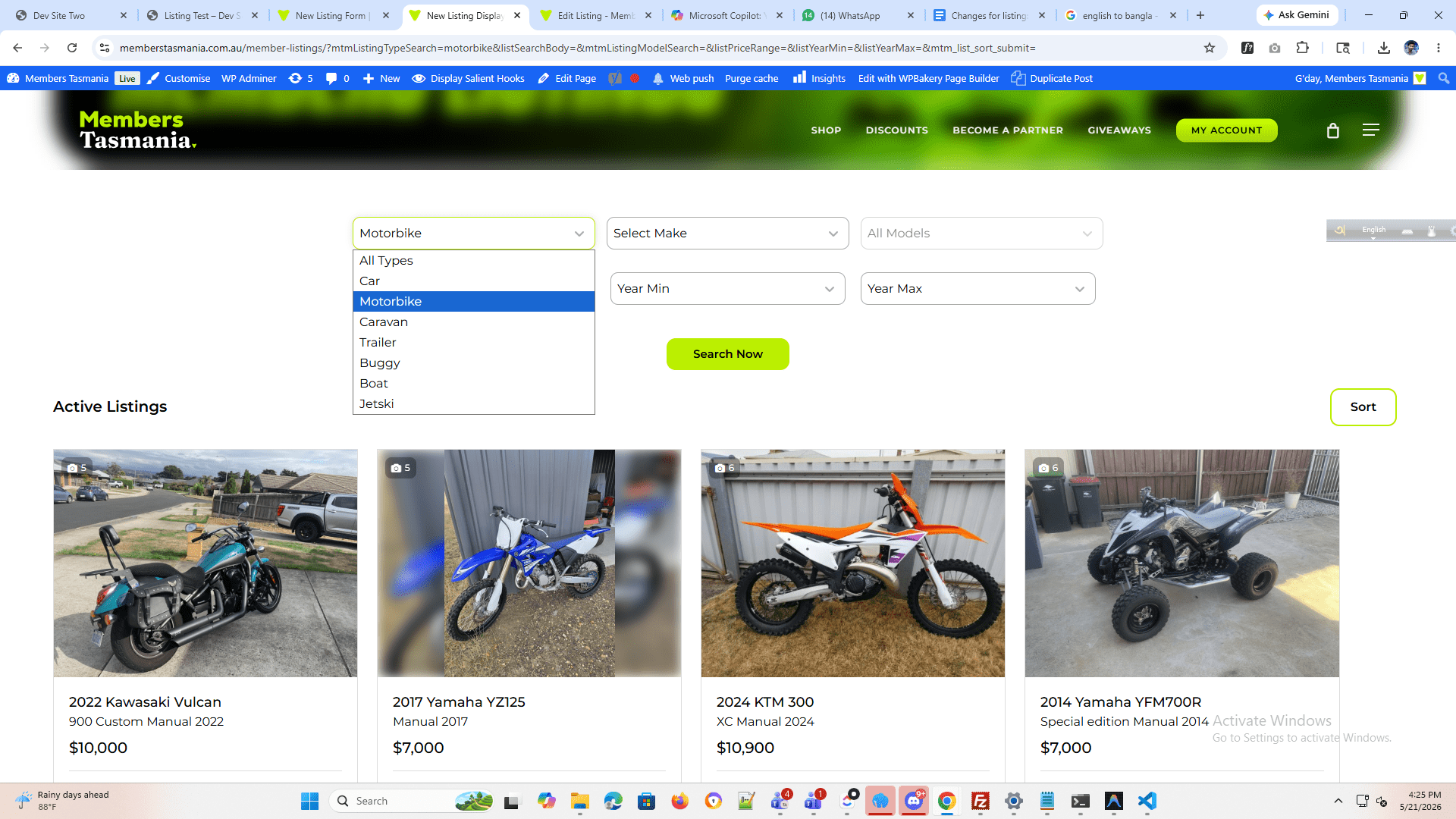Image resolution: width=1456 pixels, height=819 pixels.
Task: Open the 5 updates icon in admin bar
Action: [x=301, y=78]
